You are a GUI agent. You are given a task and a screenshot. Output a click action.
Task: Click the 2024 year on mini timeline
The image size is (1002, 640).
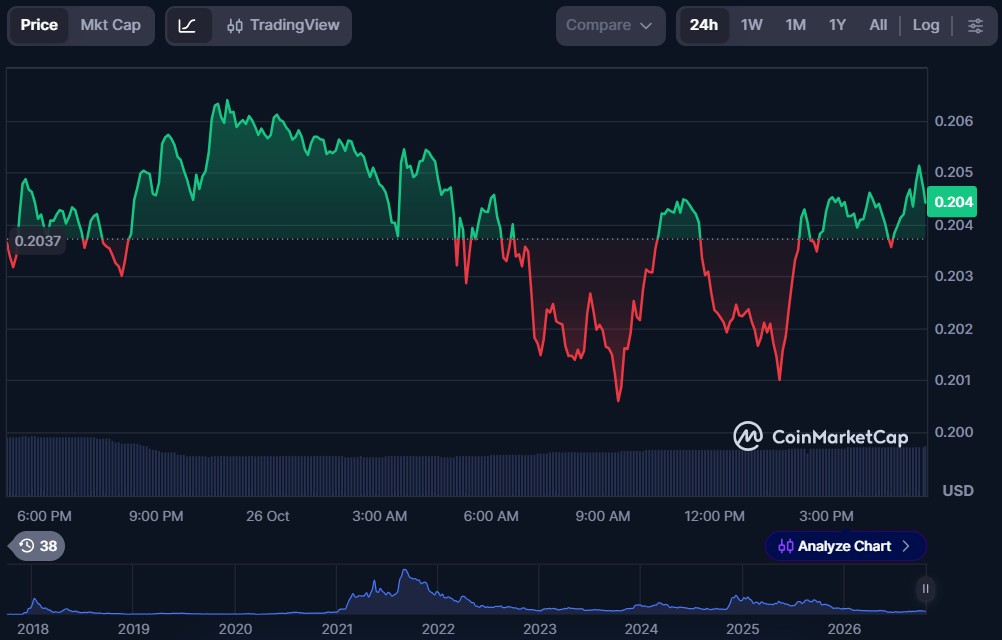point(641,629)
